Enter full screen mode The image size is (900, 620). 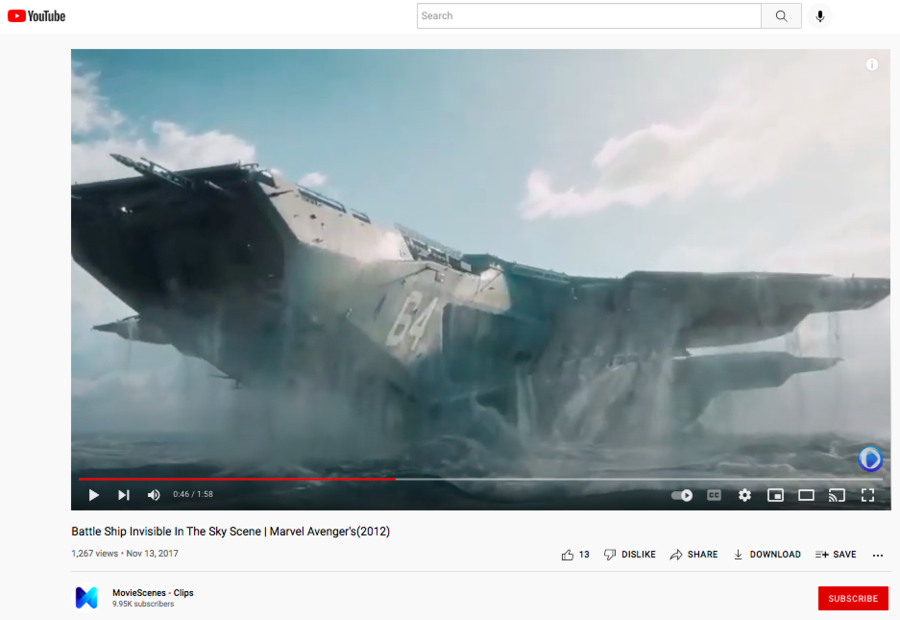pyautogui.click(x=868, y=495)
